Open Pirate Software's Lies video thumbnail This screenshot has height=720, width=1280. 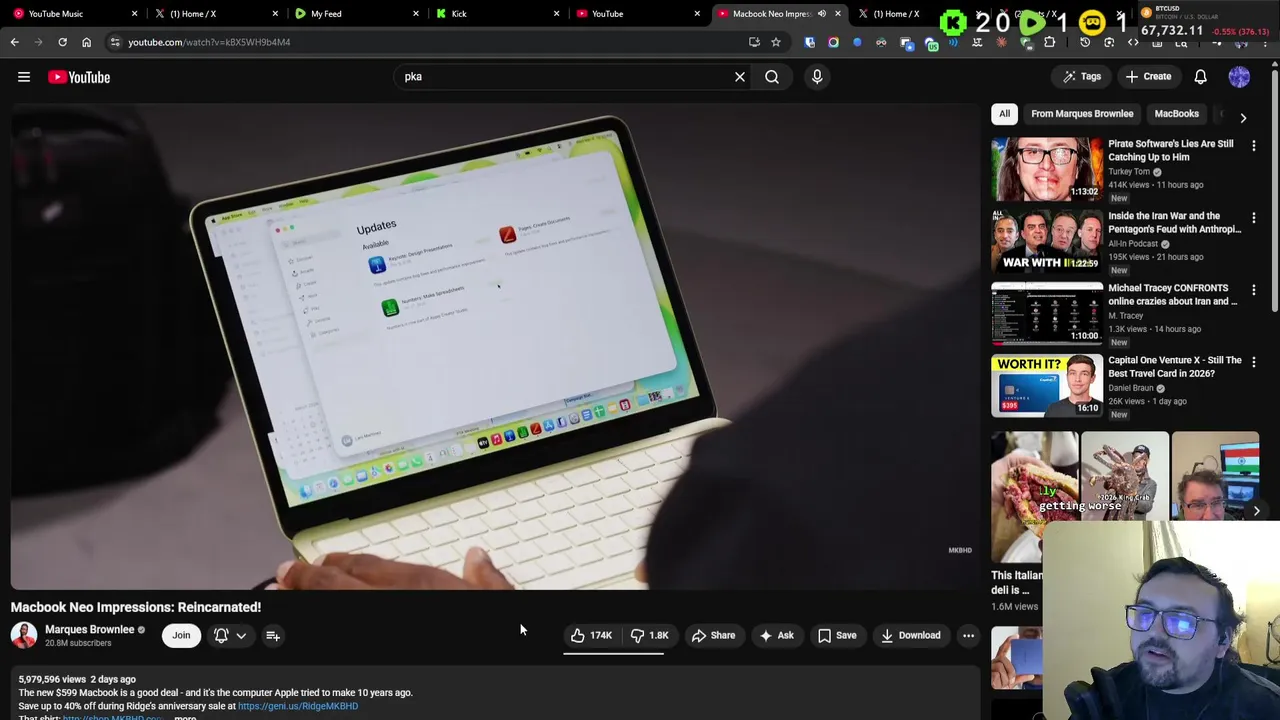click(1047, 170)
